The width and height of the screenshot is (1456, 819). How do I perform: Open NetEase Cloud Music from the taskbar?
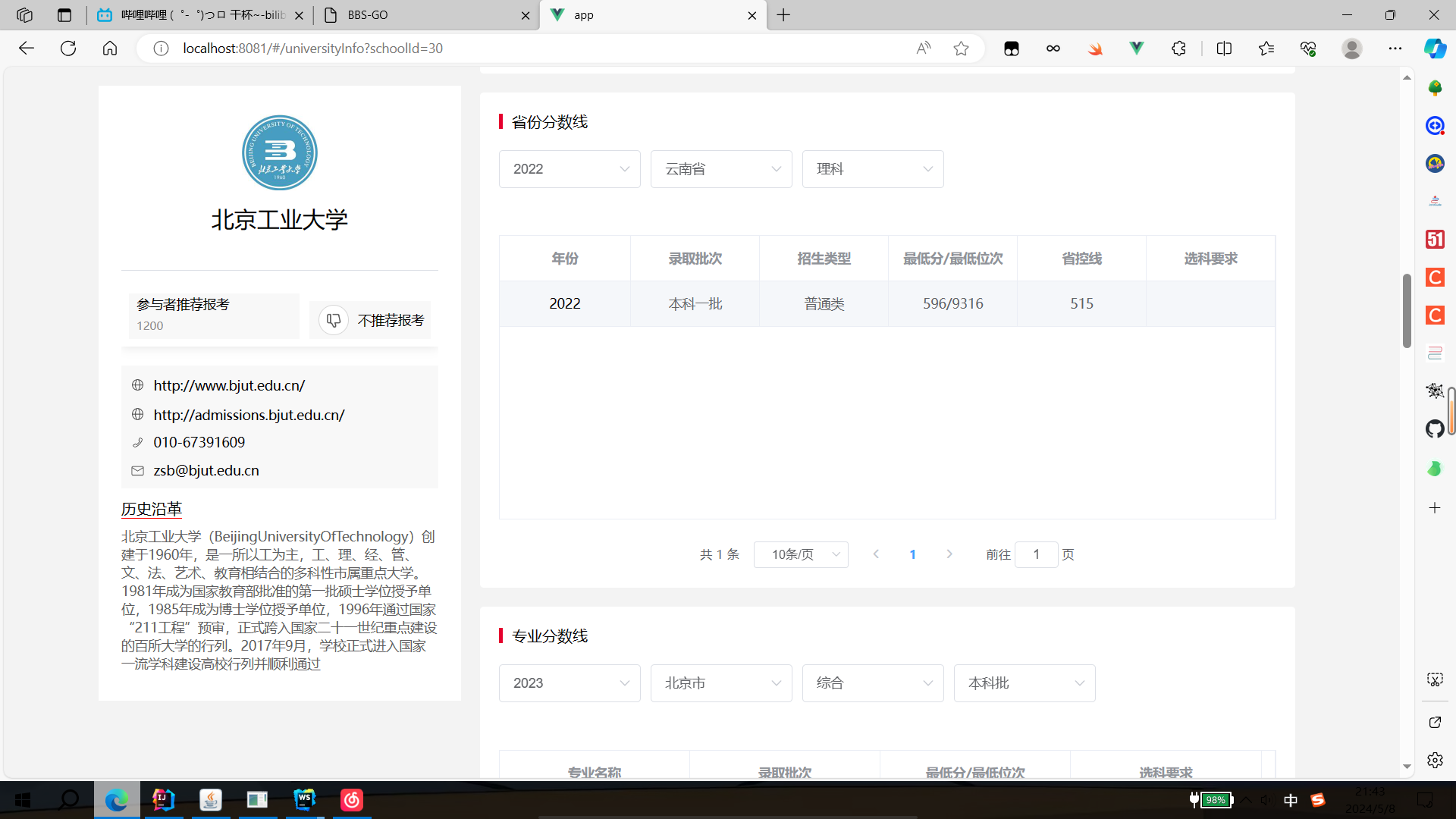point(352,799)
